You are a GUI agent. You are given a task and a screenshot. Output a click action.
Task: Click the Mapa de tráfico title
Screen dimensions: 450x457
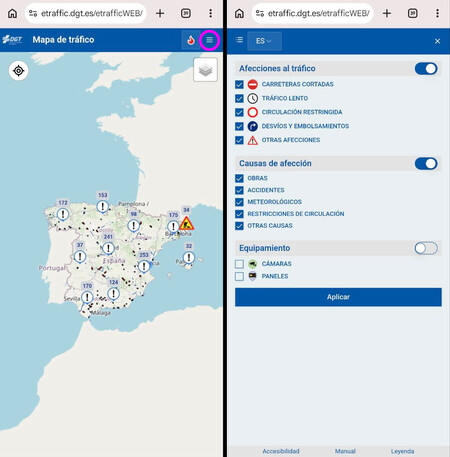[x=63, y=40]
